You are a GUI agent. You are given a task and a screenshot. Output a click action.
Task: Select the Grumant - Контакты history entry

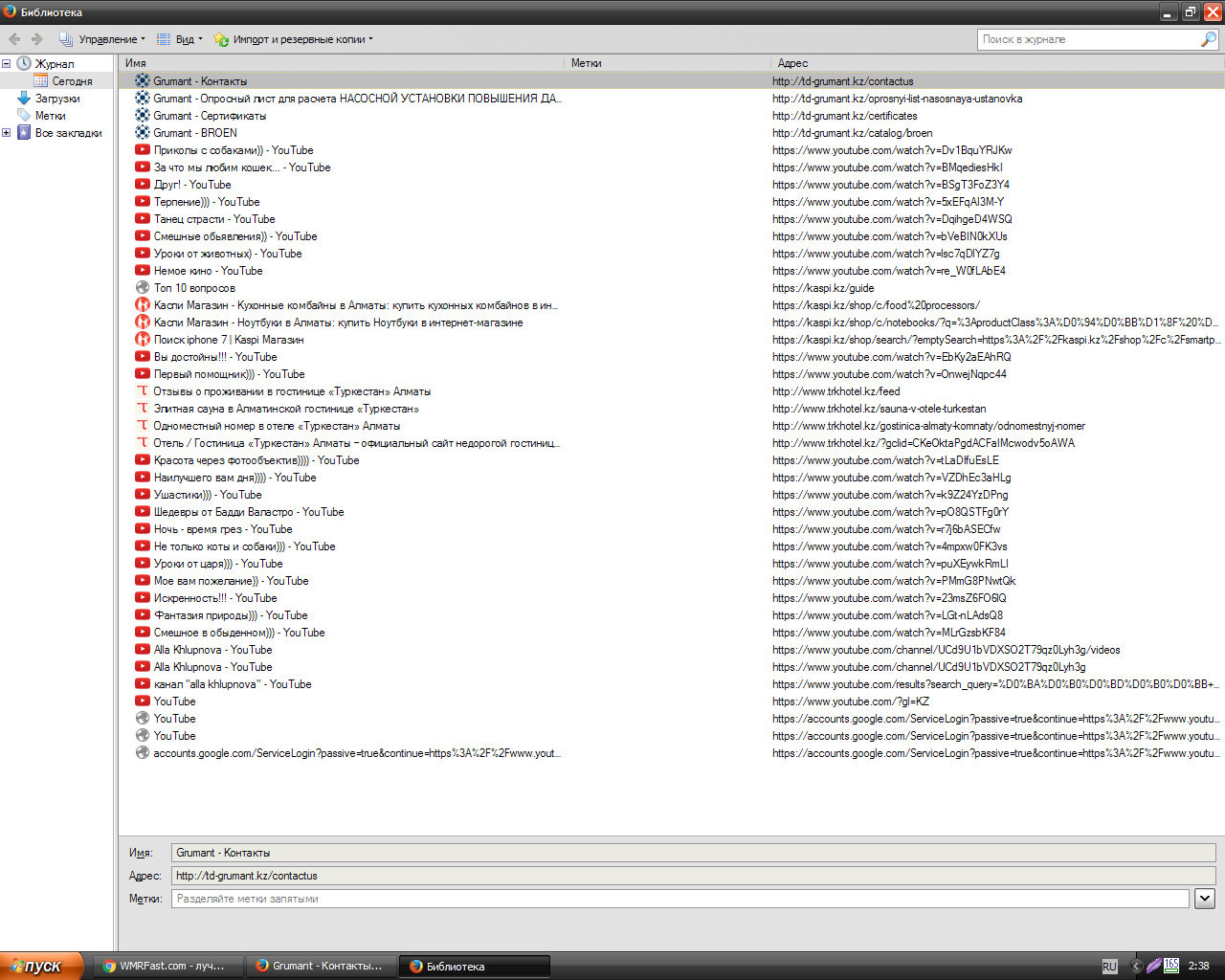672,81
